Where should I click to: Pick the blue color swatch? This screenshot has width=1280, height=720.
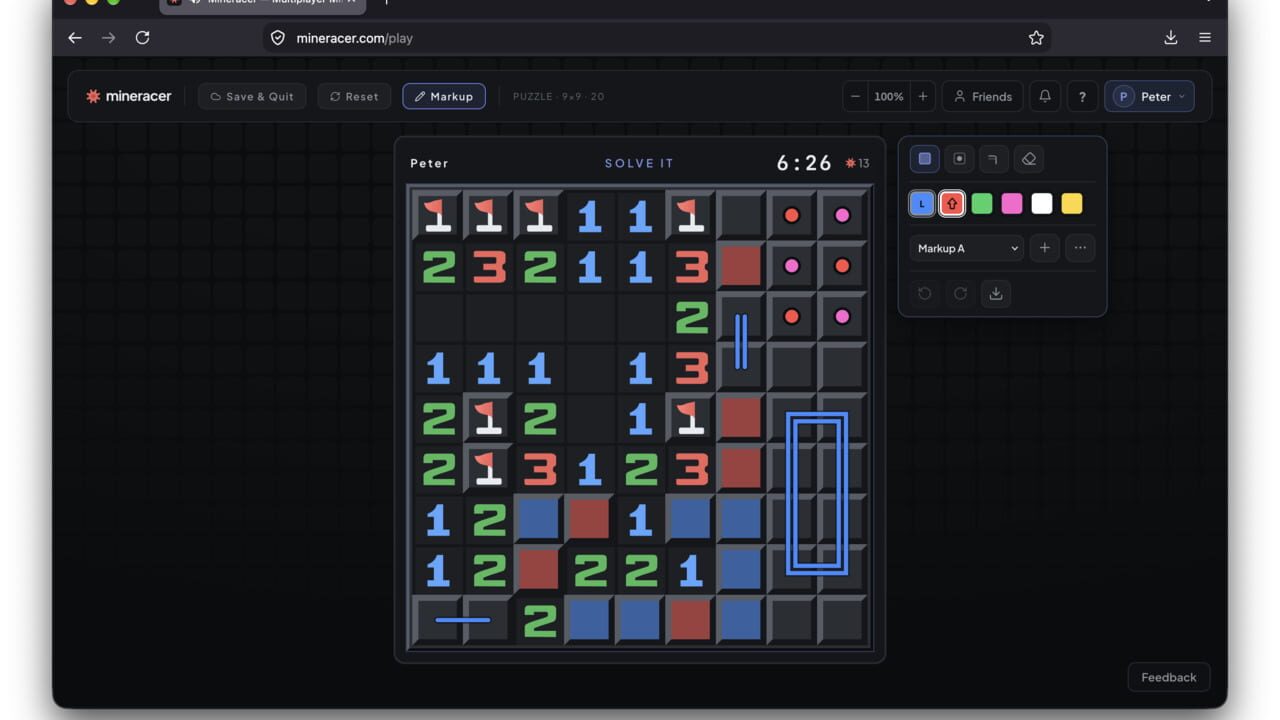922,204
